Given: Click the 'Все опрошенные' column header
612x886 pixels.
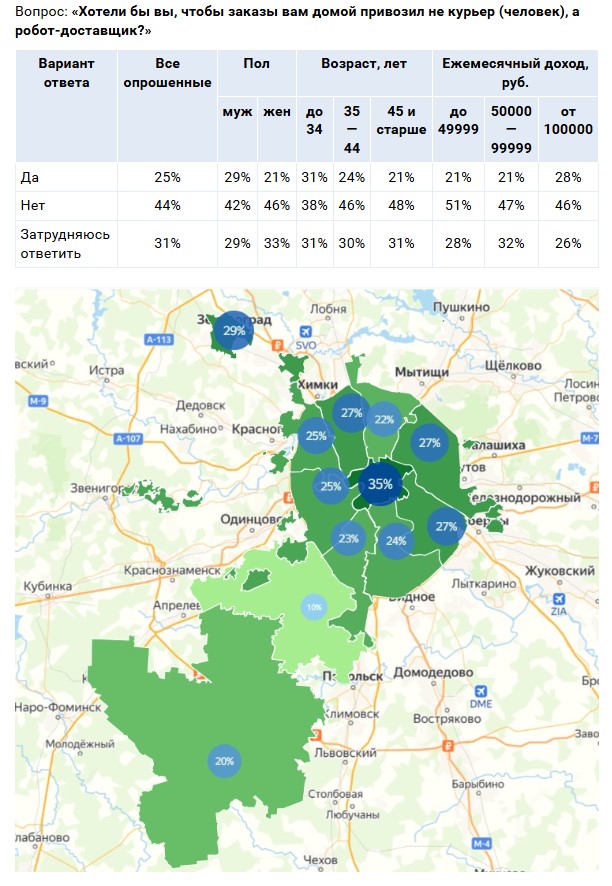Looking at the screenshot, I should (x=166, y=72).
